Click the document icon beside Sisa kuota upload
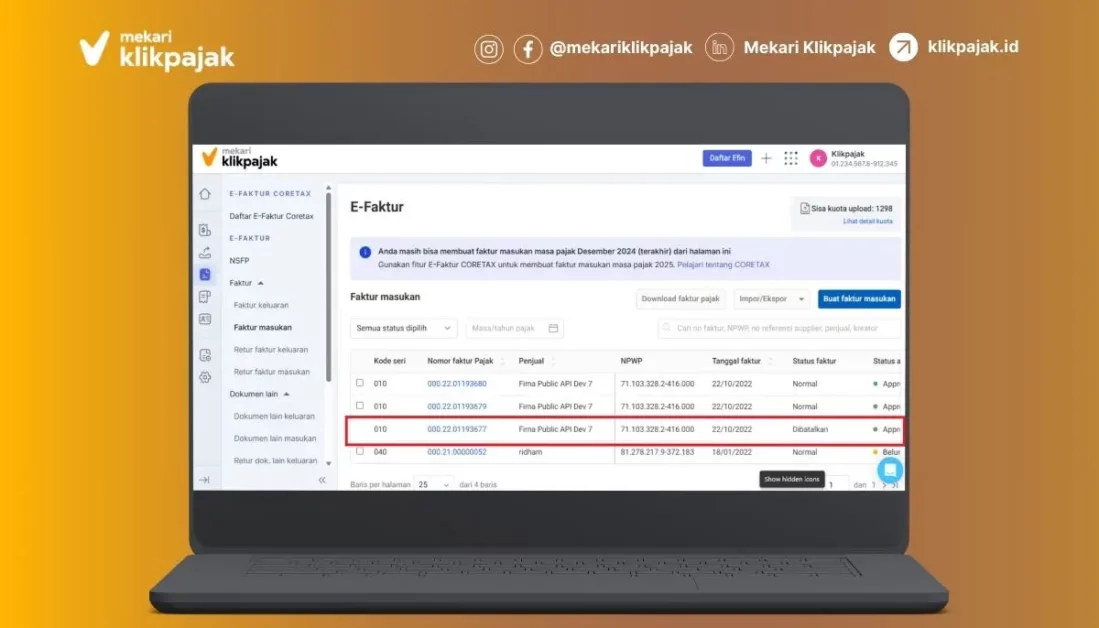 click(805, 208)
